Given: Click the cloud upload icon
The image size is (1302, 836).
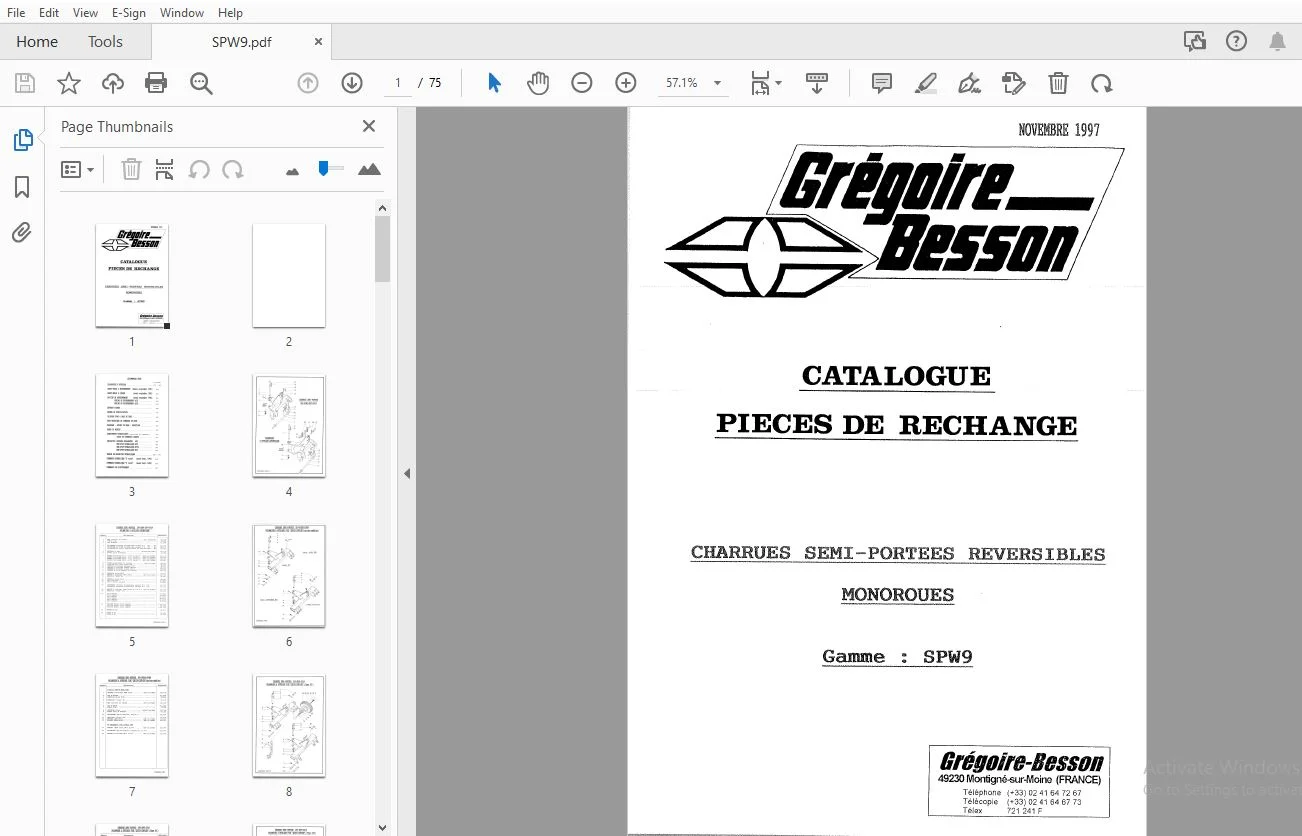Looking at the screenshot, I should pyautogui.click(x=113, y=83).
